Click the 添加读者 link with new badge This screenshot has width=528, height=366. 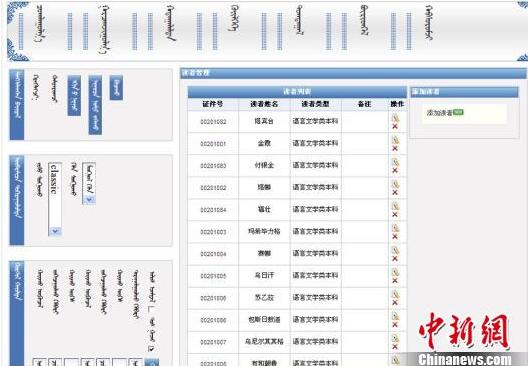pos(445,113)
